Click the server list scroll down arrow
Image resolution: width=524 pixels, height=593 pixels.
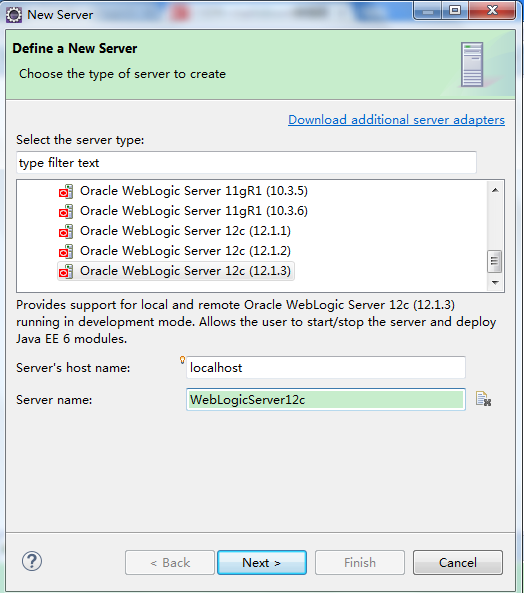(x=495, y=283)
